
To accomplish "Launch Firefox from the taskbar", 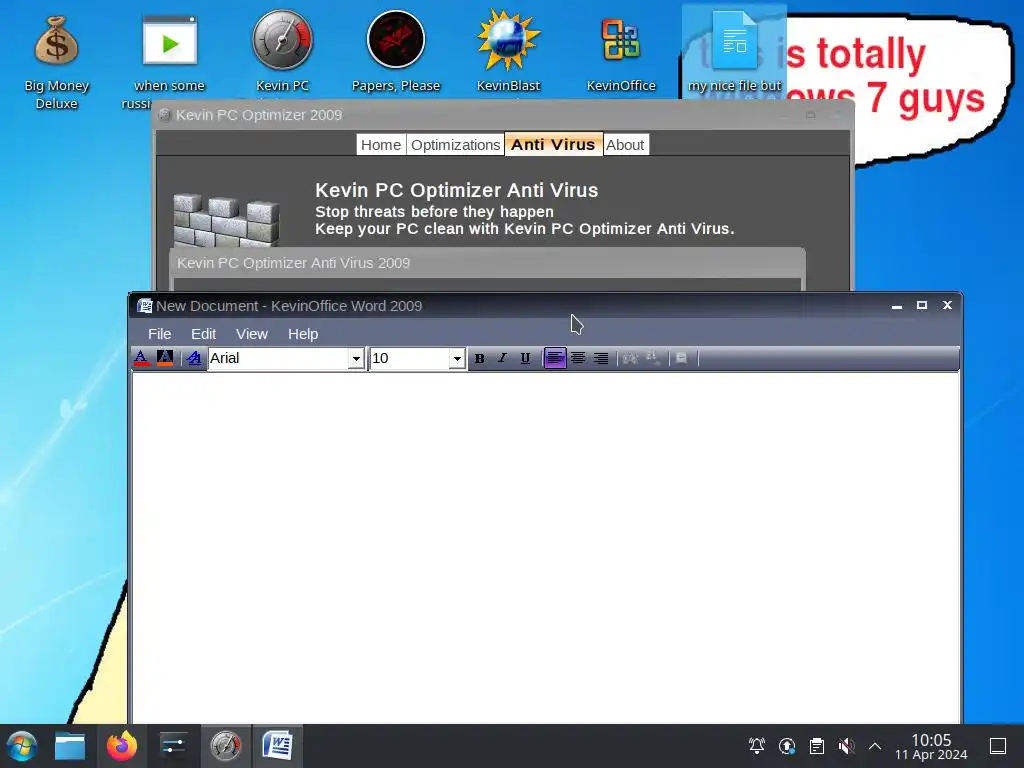I will pyautogui.click(x=122, y=746).
